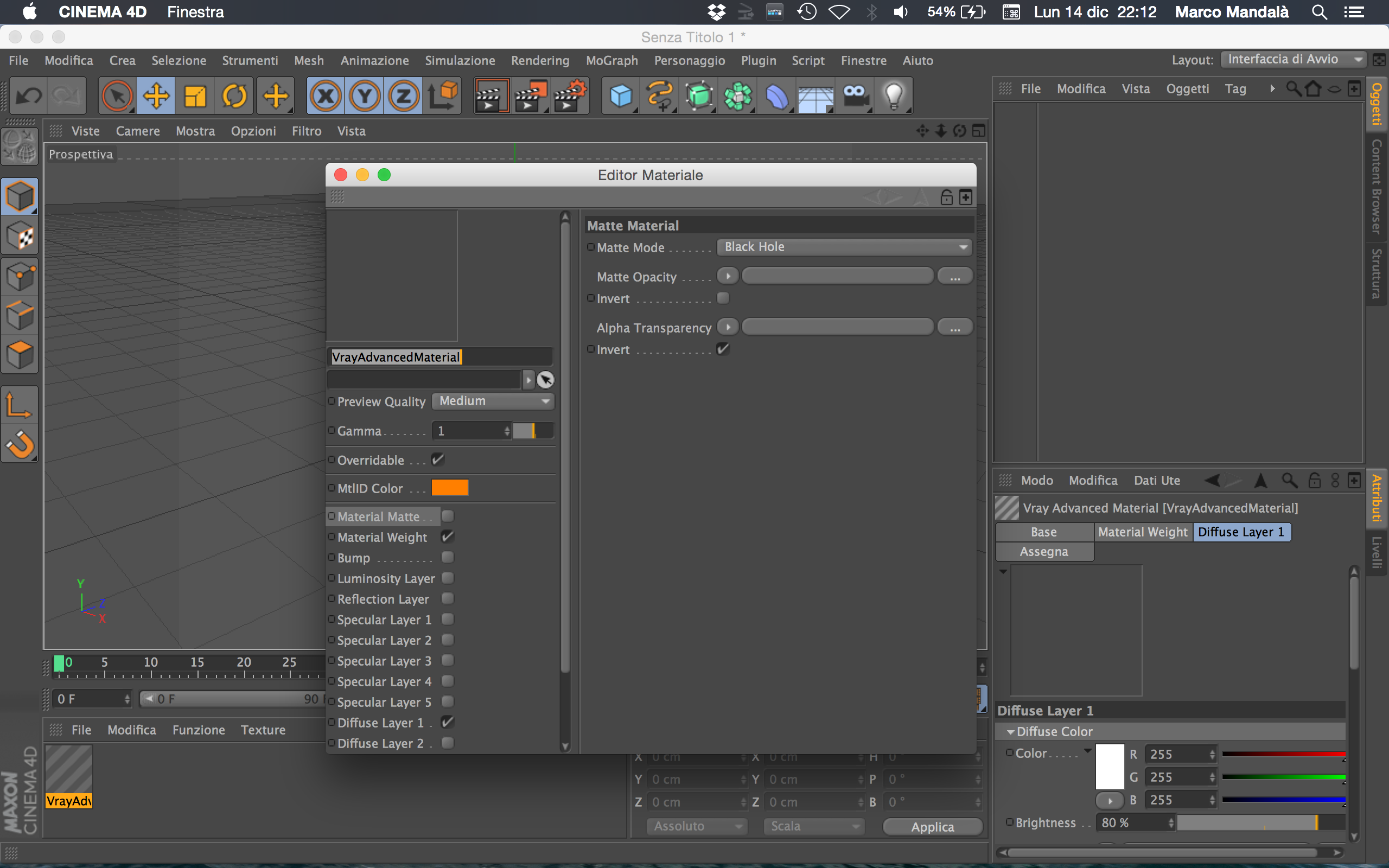
Task: Click the Light bulb icon
Action: [x=893, y=96]
